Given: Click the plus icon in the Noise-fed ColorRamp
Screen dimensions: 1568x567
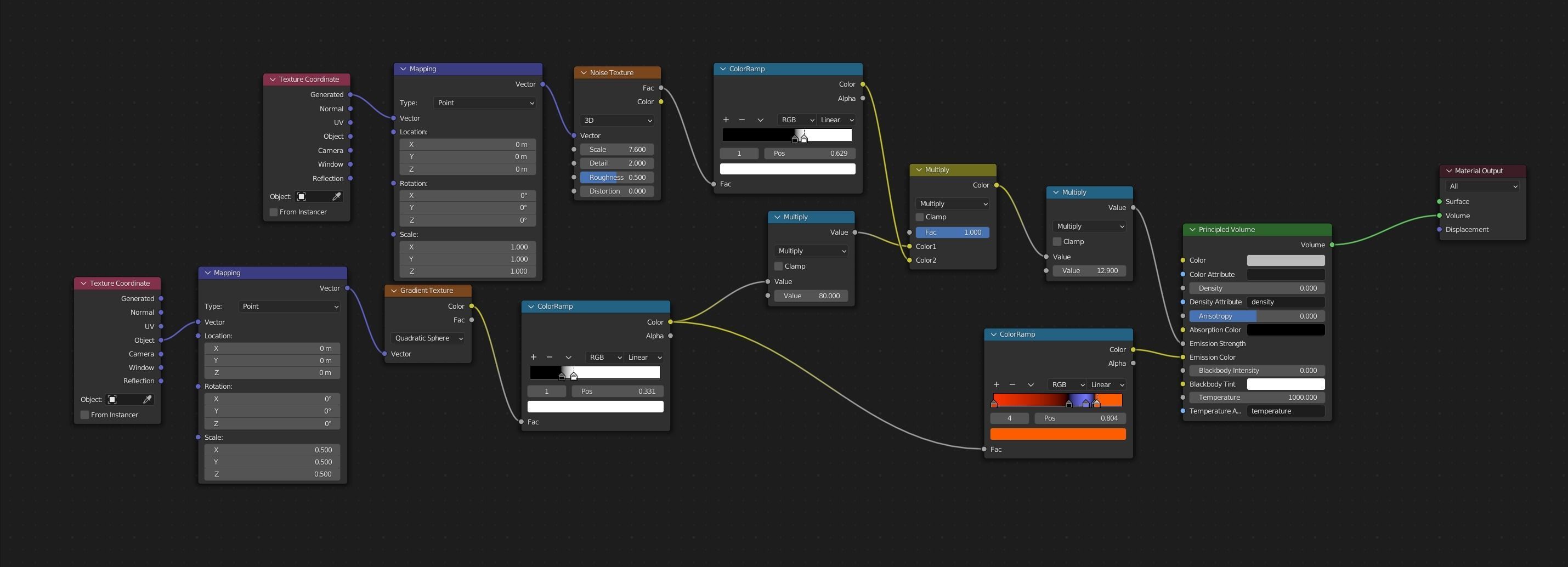Looking at the screenshot, I should 726,120.
